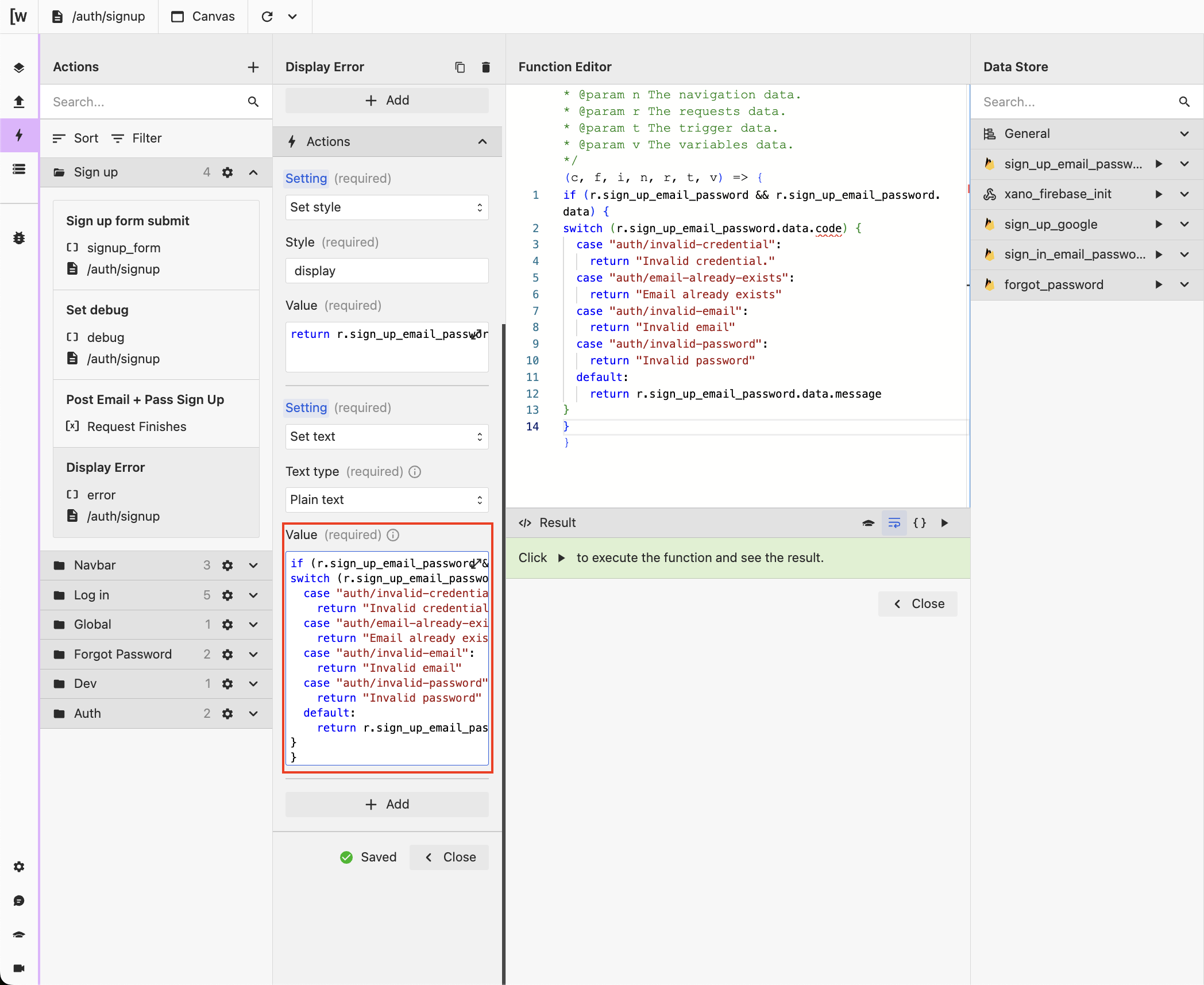This screenshot has height=985, width=1204.
Task: Click the plus icon to add action
Action: coord(253,67)
